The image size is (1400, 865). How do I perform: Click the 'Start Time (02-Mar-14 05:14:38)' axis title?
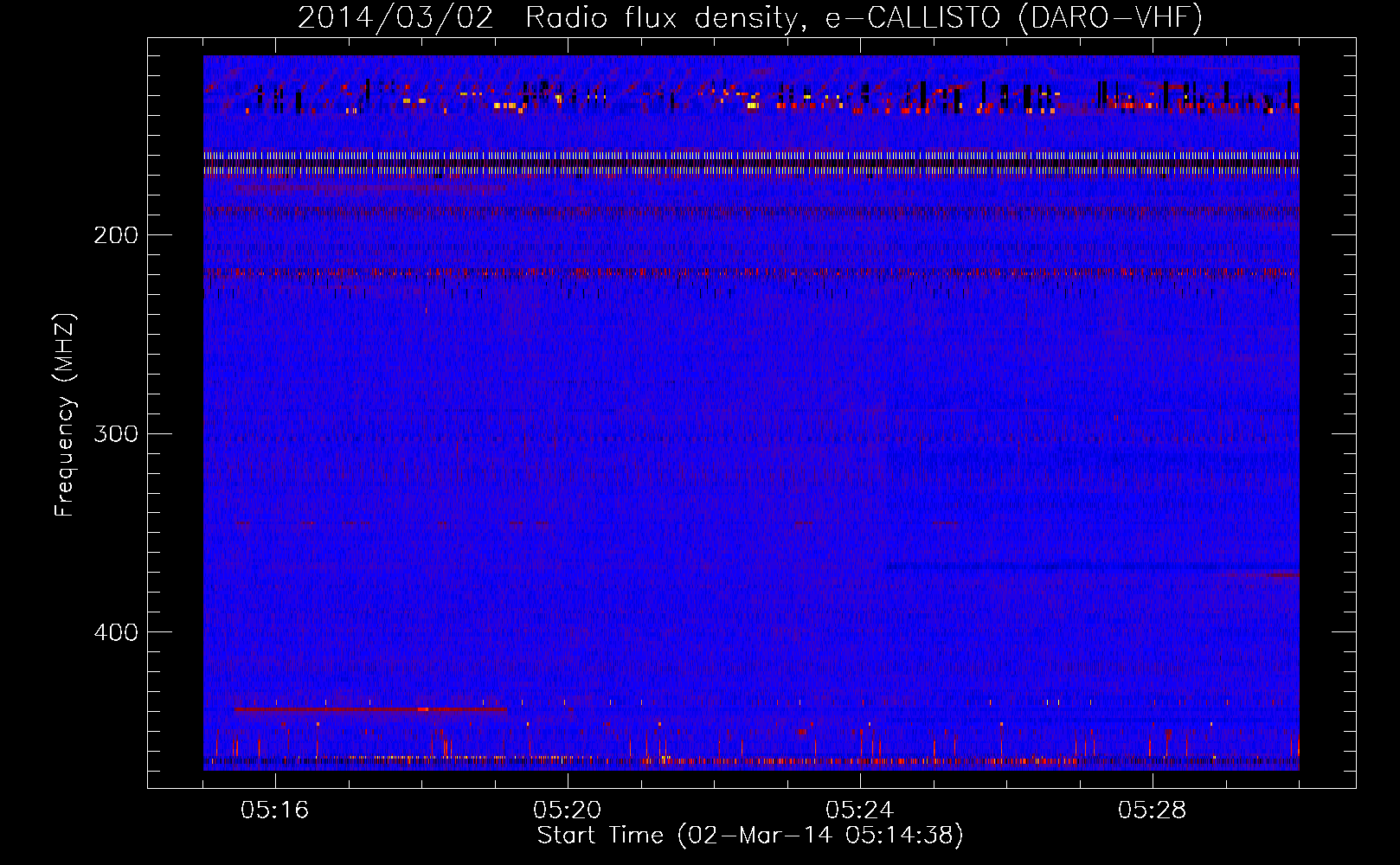(x=750, y=836)
